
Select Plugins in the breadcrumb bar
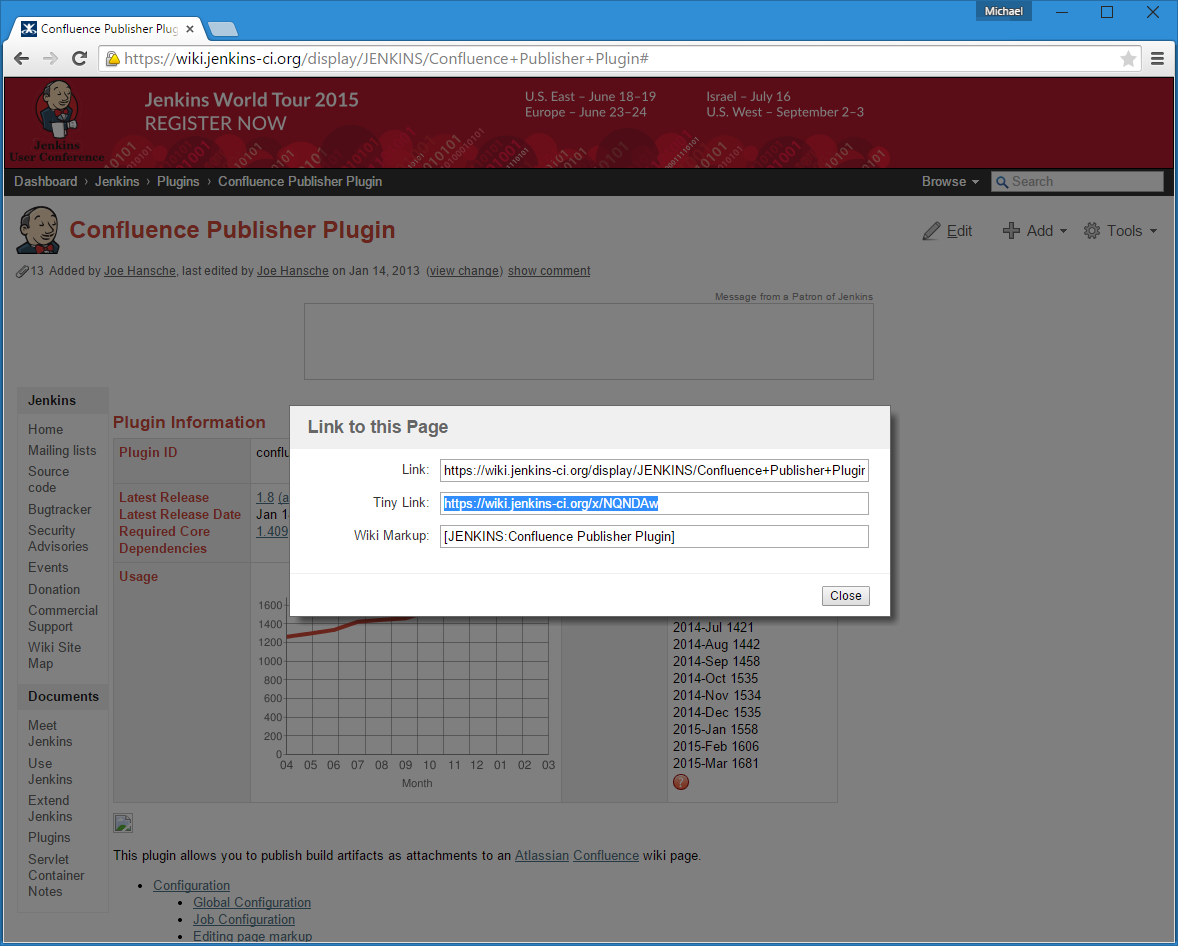[x=178, y=182]
